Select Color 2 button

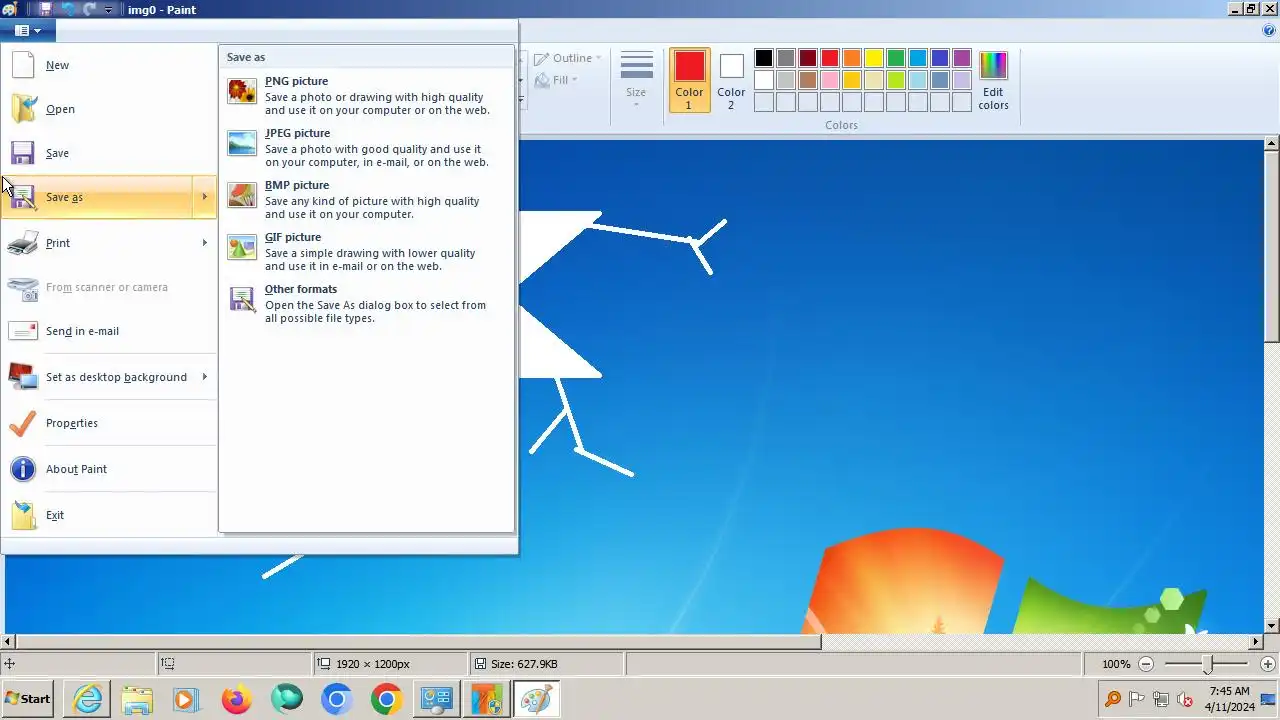click(x=731, y=79)
